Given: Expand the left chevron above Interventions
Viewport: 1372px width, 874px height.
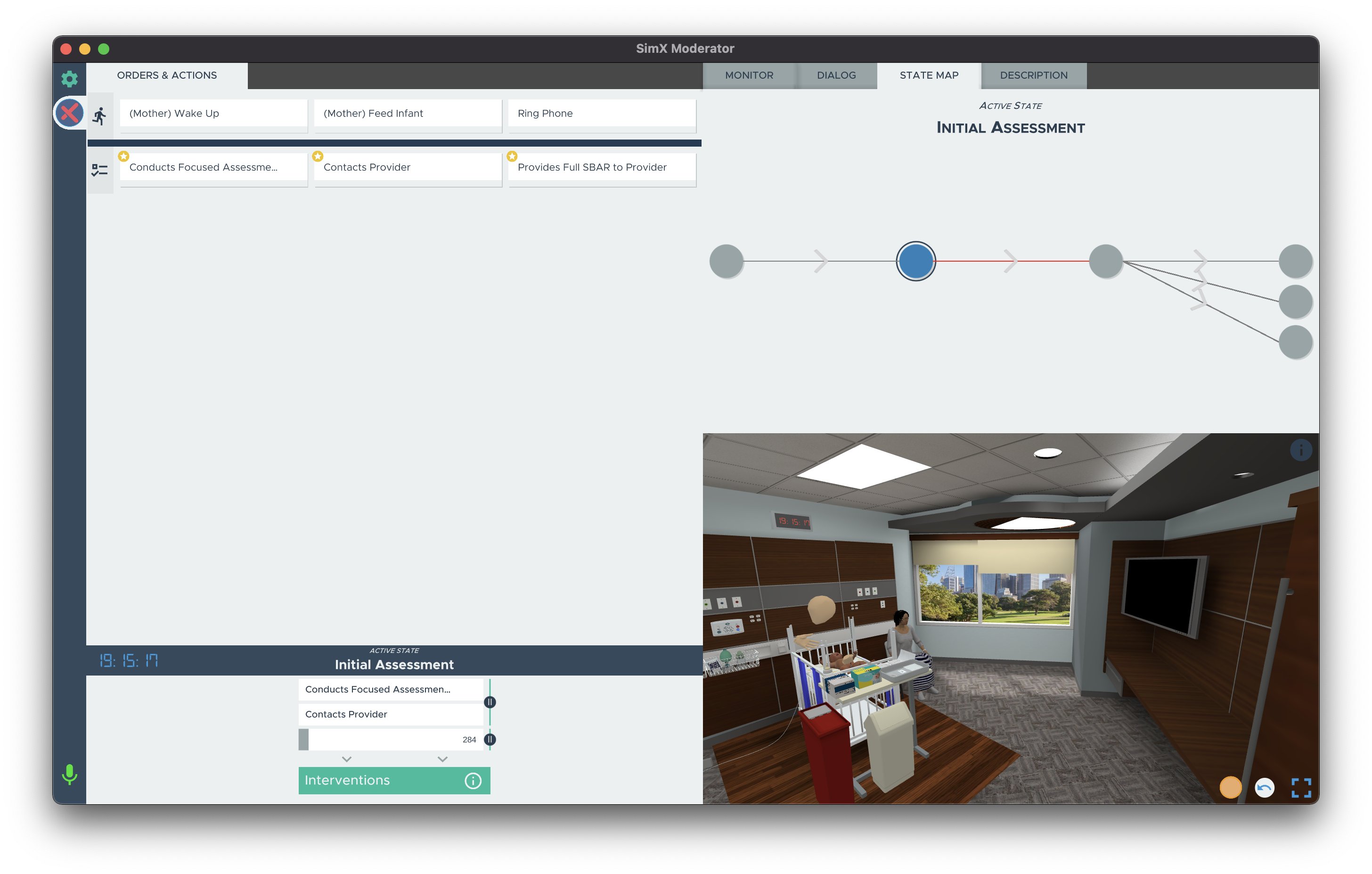Looking at the screenshot, I should [346, 759].
